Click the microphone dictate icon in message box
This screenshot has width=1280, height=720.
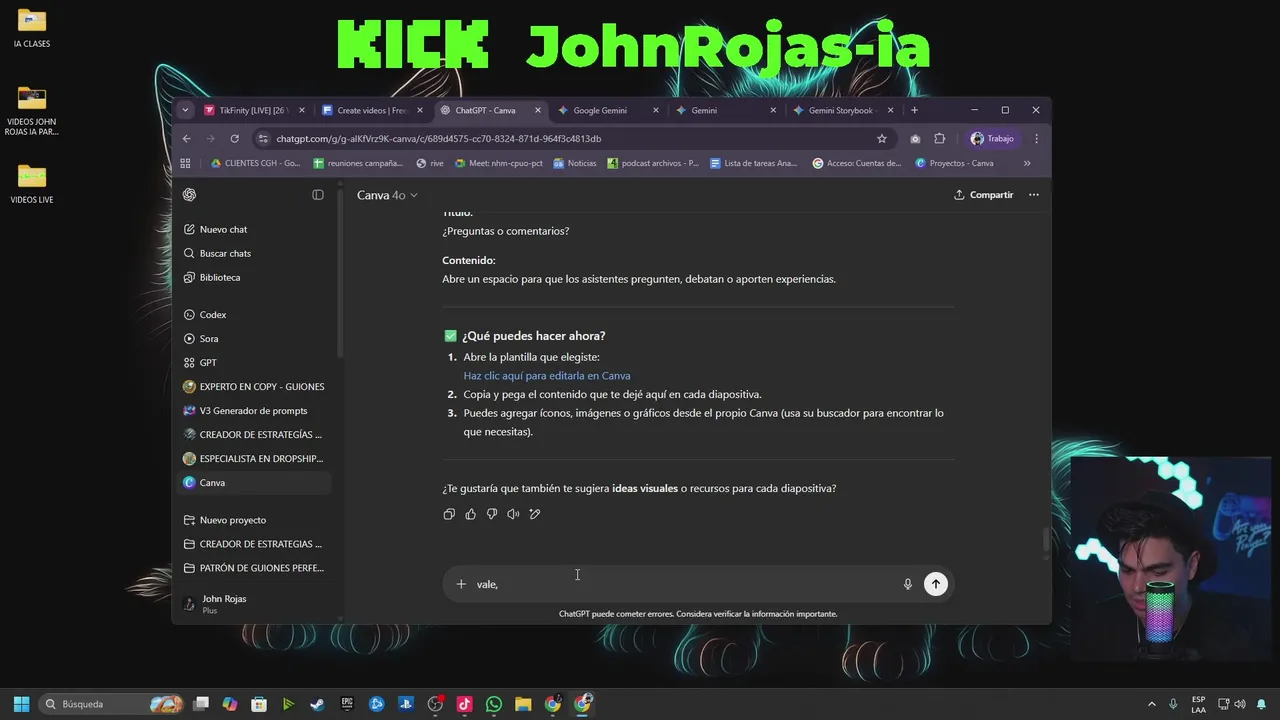point(908,584)
